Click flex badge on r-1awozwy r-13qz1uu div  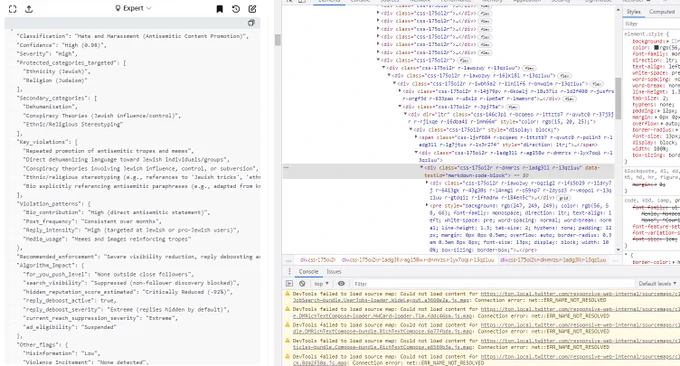point(529,68)
